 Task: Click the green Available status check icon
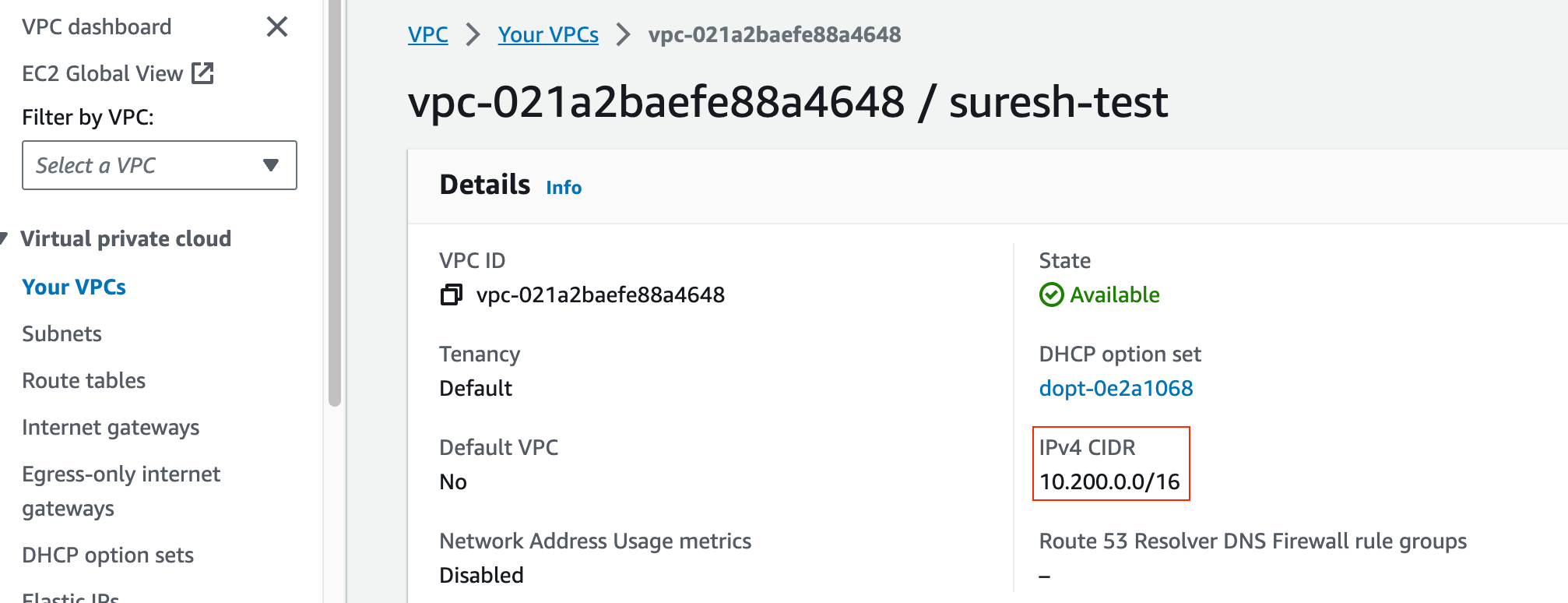click(x=1051, y=294)
